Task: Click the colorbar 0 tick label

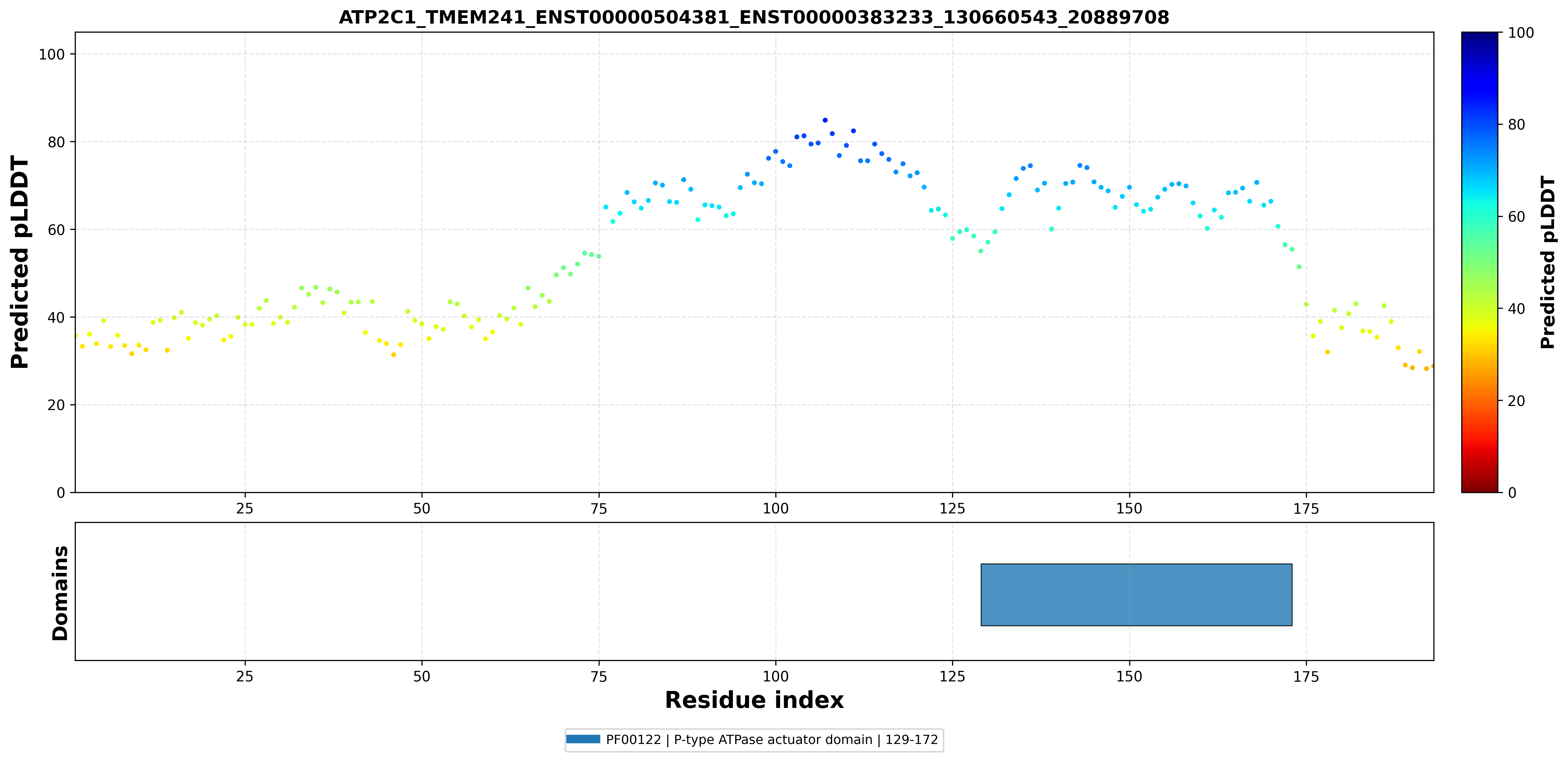Action: (1512, 492)
